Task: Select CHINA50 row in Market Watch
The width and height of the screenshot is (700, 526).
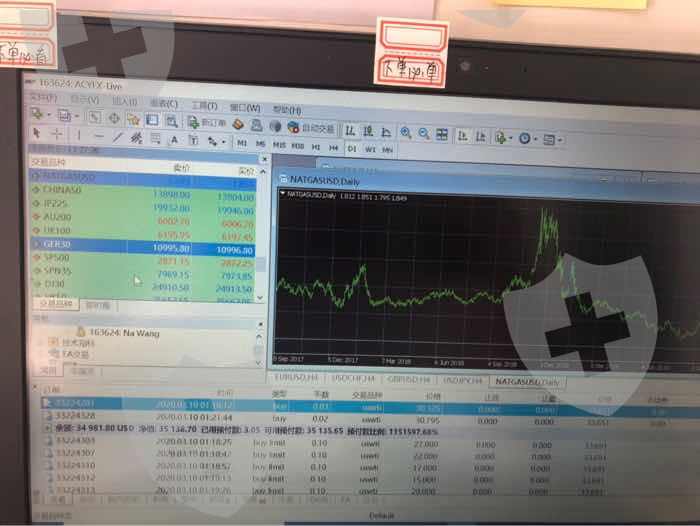Action: pos(143,194)
